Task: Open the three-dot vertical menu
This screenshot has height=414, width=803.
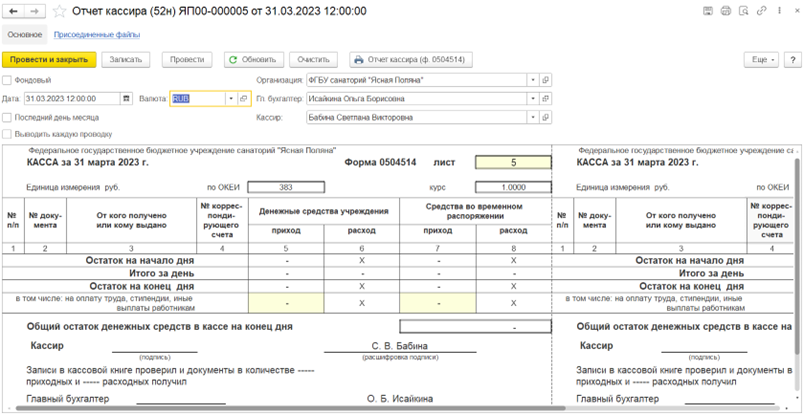Action: (779, 11)
